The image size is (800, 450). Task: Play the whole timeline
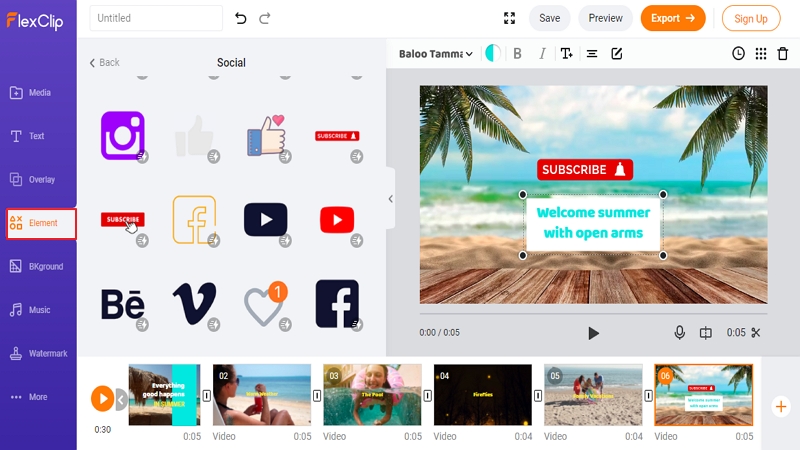point(102,398)
